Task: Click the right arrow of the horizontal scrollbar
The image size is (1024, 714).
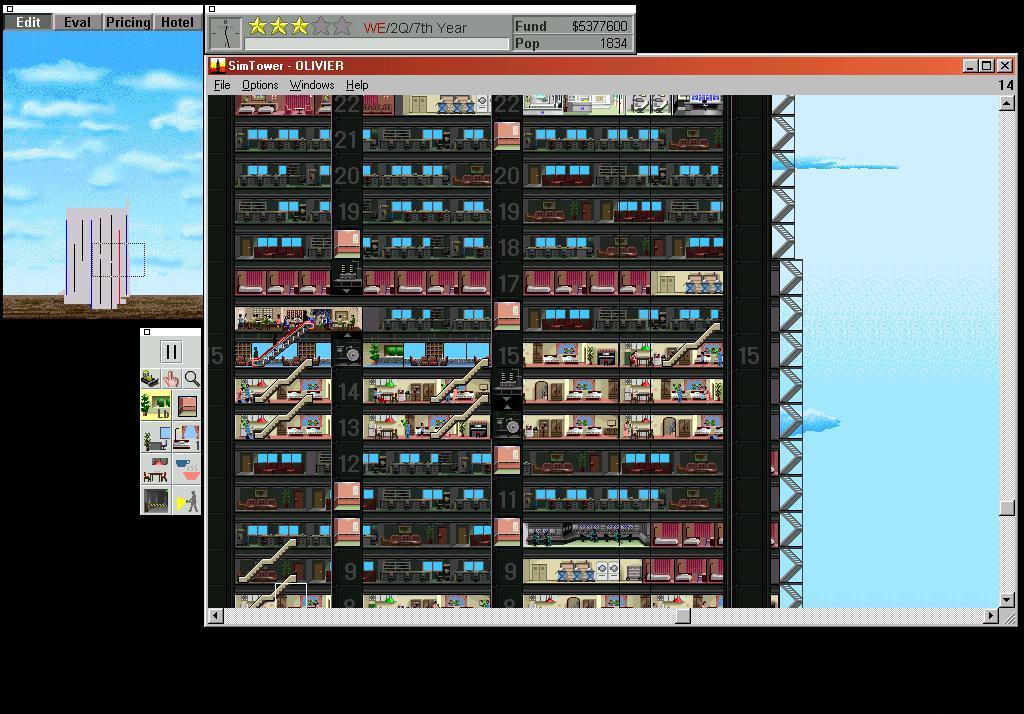Action: 991,615
